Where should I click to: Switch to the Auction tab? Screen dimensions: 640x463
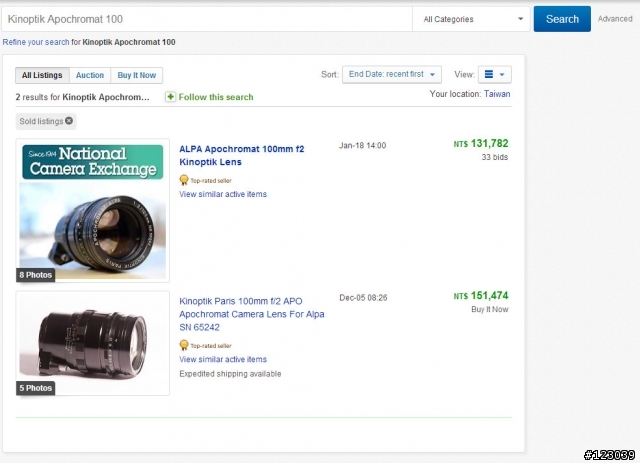(90, 75)
